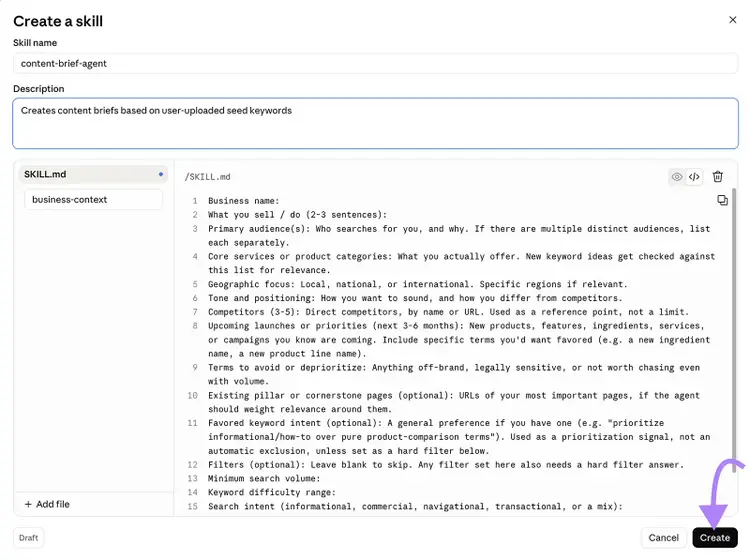Viewport: 750px width, 560px height.
Task: Add a new file
Action: tap(47, 504)
